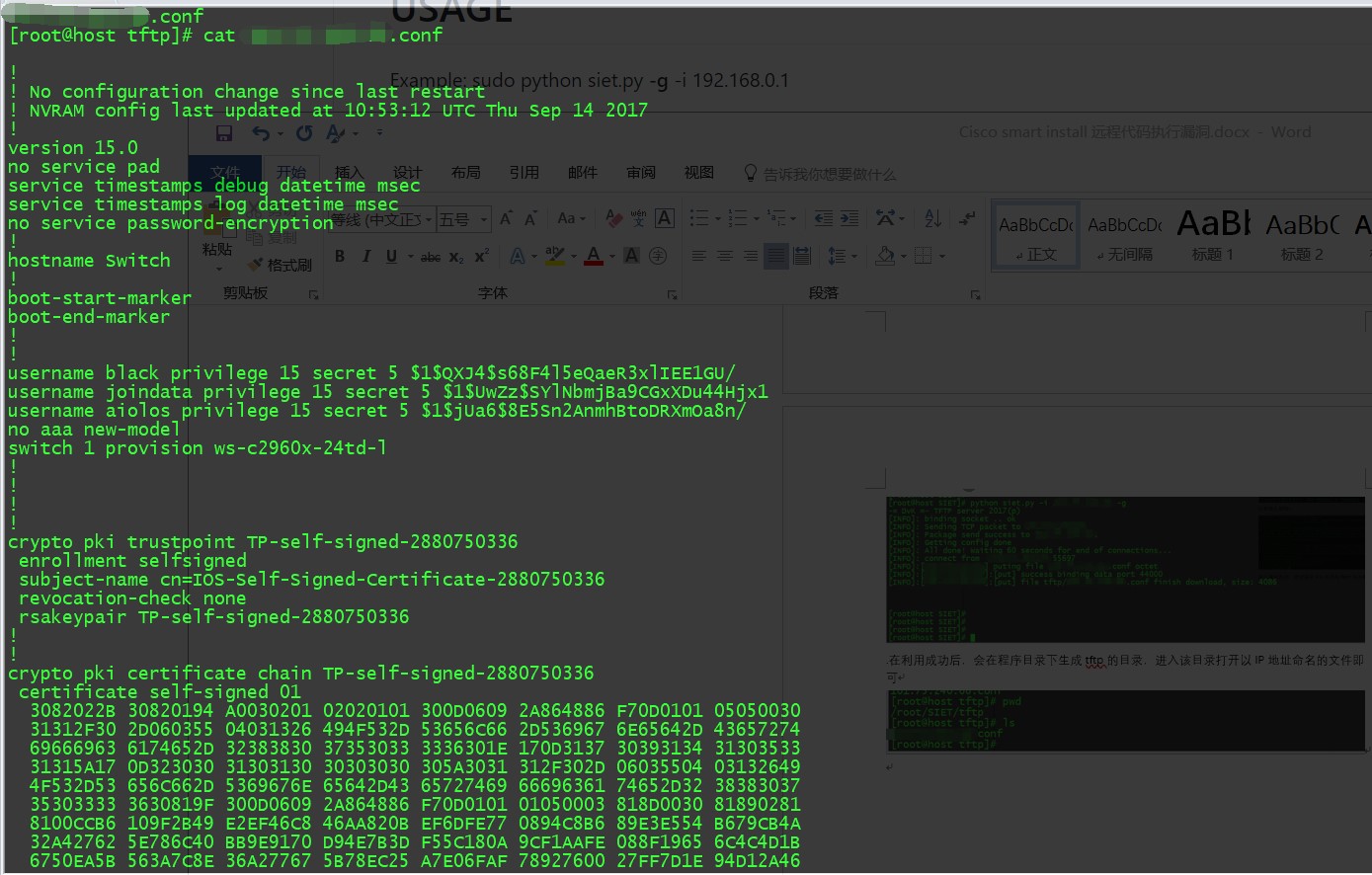Screen dimensions: 1372x875
Task: Click the paragraph Shading paint bucket
Action: coord(883,256)
